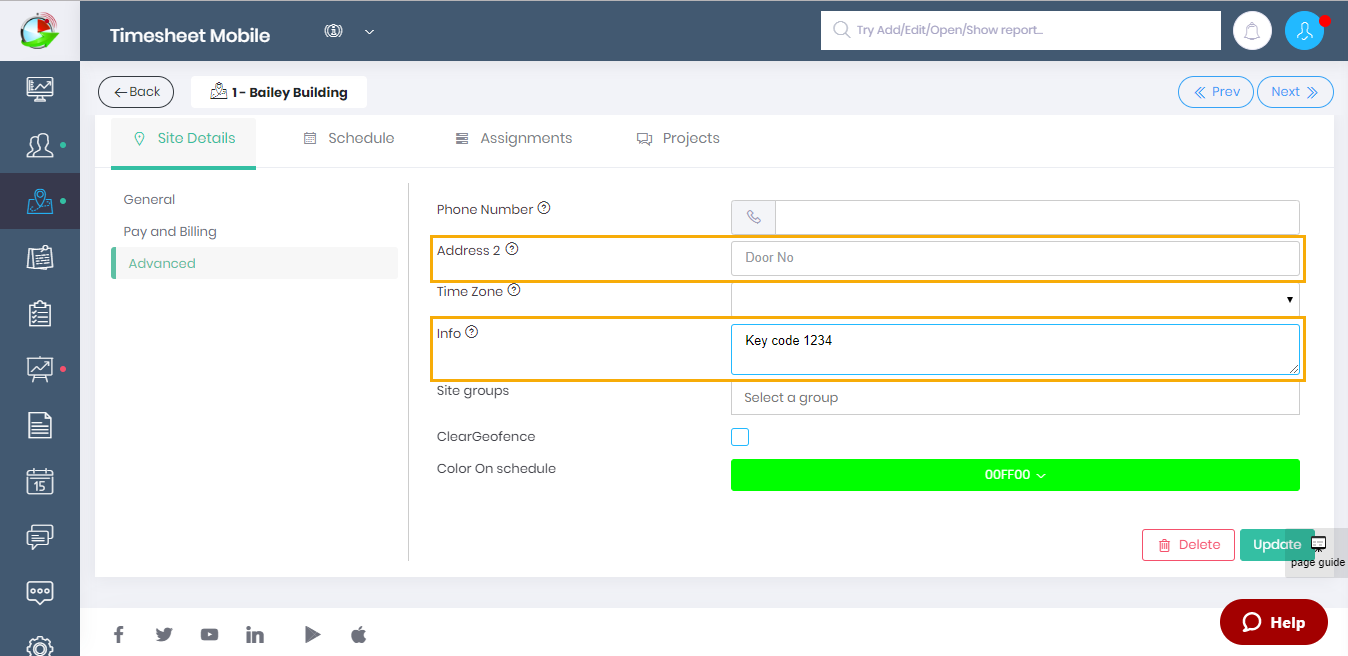Image resolution: width=1348 pixels, height=656 pixels.
Task: Toggle the ClearGeofence checkbox
Action: 740,437
